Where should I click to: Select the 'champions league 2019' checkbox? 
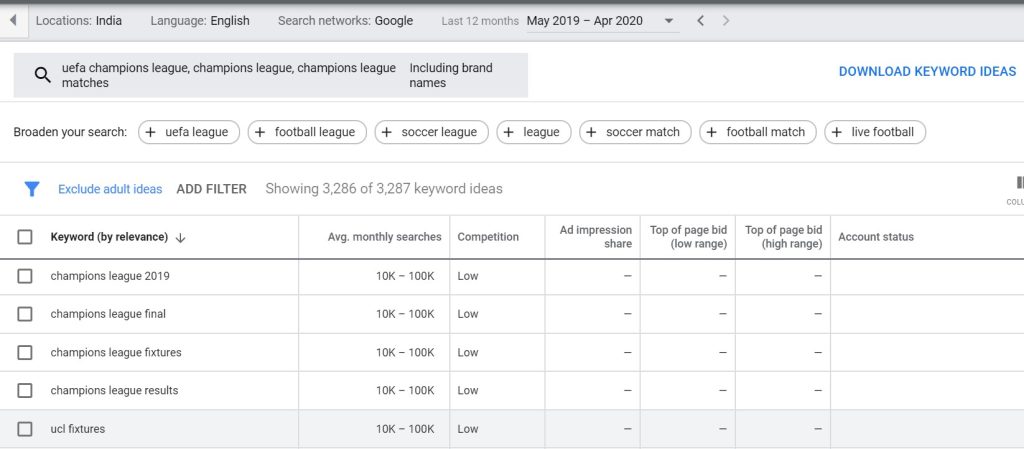tap(25, 276)
